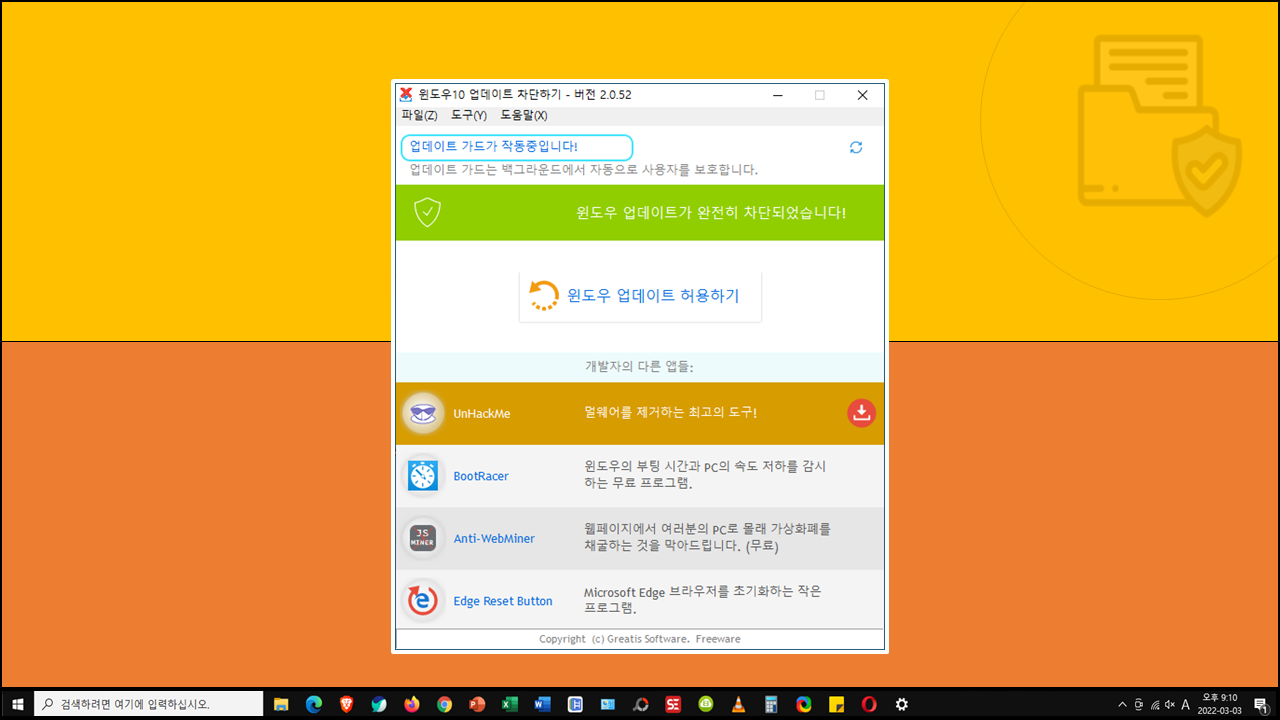
Task: Click the red X app icon in title bar
Action: 406,95
